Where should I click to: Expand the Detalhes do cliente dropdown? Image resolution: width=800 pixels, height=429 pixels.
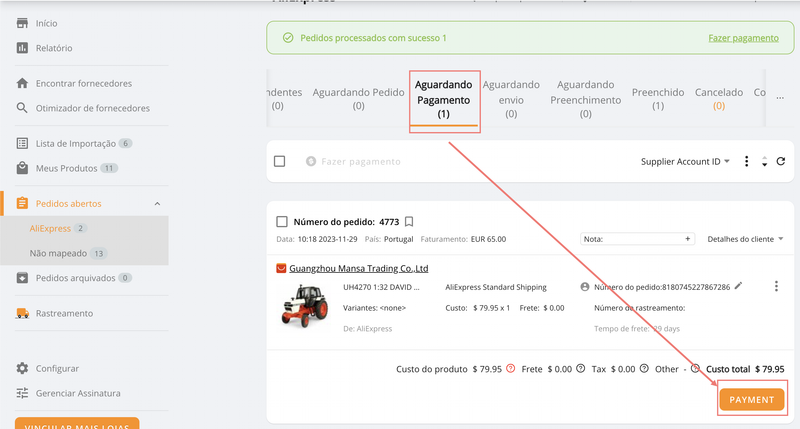(x=745, y=239)
